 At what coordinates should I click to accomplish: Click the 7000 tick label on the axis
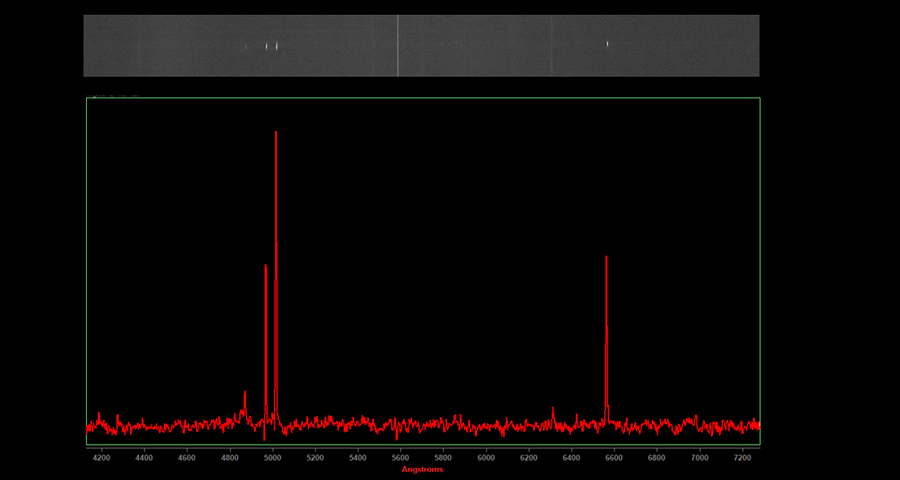click(x=699, y=457)
